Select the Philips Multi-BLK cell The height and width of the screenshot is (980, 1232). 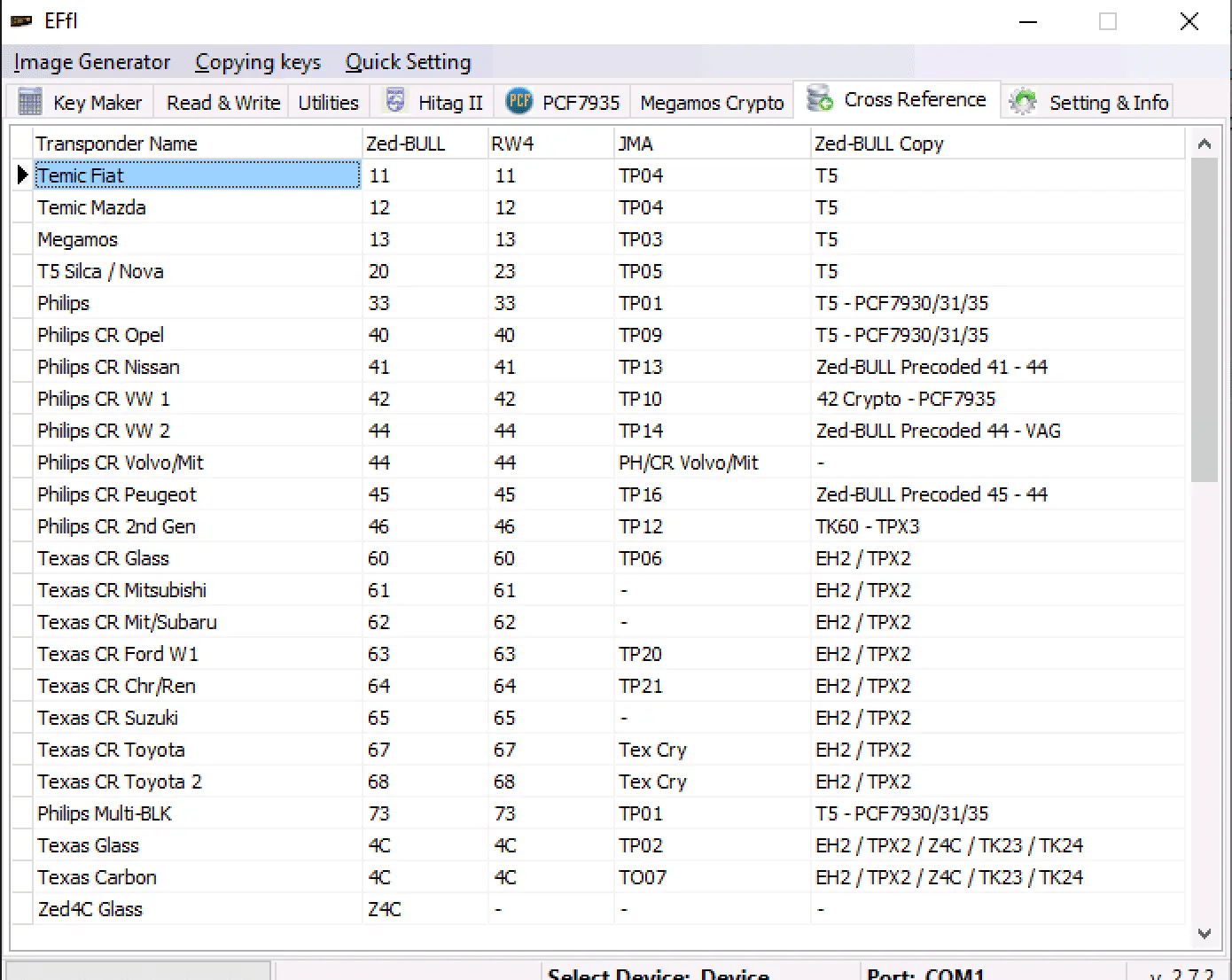point(198,813)
